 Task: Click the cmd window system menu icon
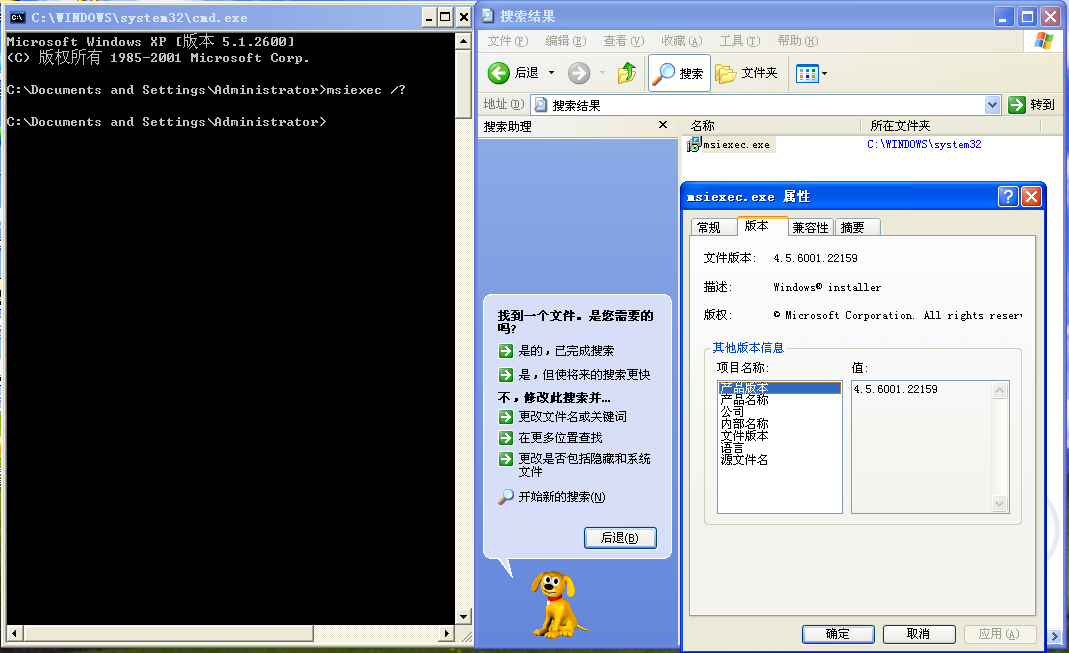click(x=18, y=18)
